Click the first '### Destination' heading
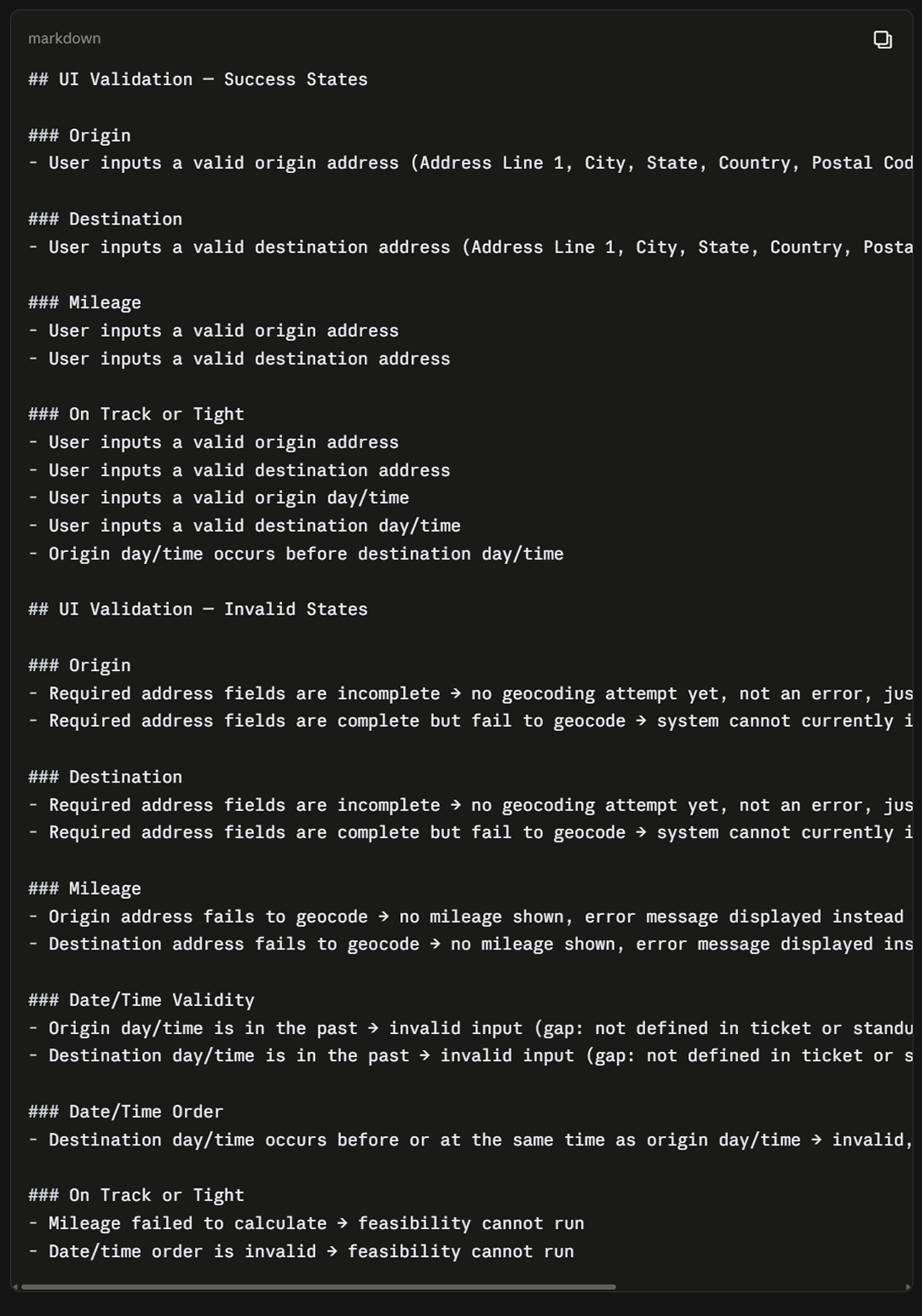922x1316 pixels. coord(105,219)
